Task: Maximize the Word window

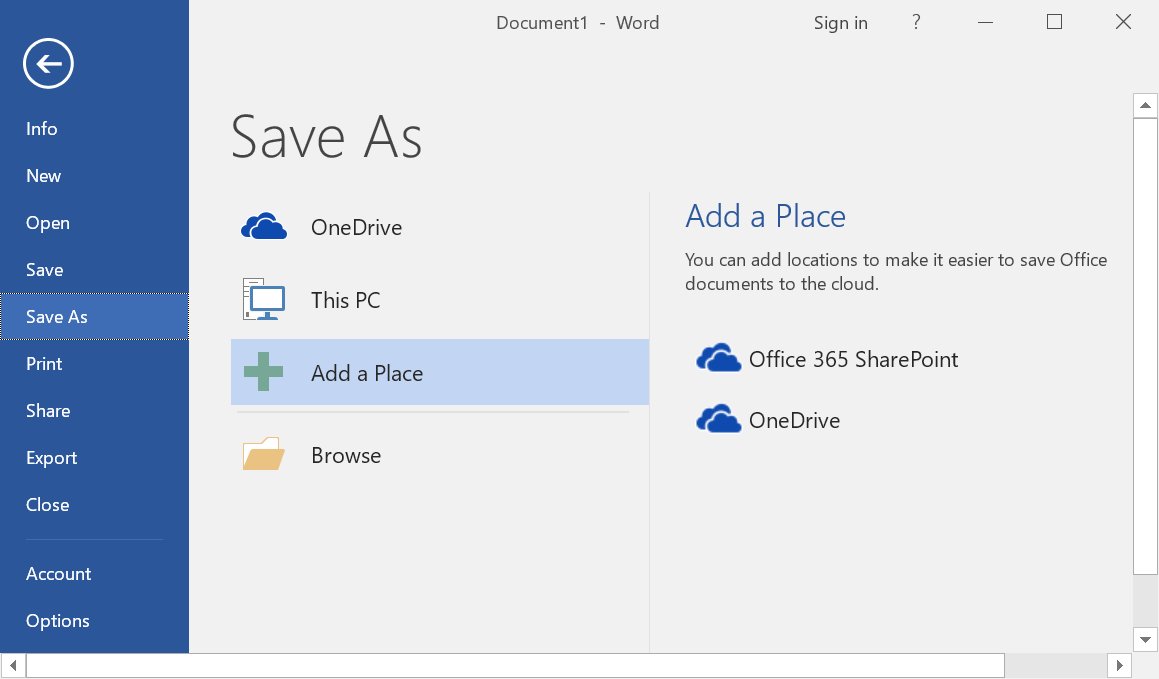Action: (1054, 22)
